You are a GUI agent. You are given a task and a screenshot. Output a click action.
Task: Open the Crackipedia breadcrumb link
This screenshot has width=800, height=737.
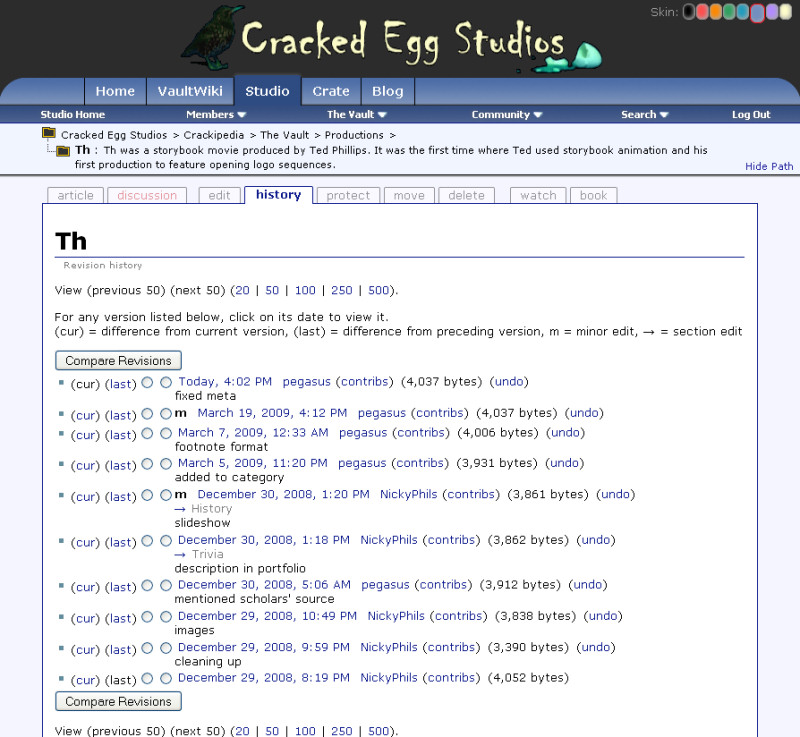[x=214, y=135]
